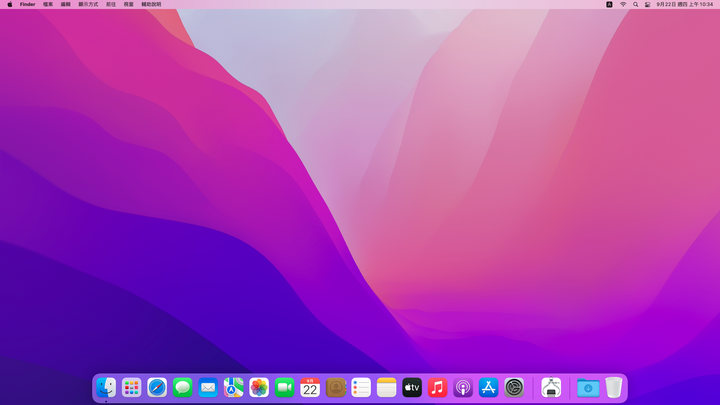Image resolution: width=720 pixels, height=405 pixels.
Task: Open the Finder menu
Action: pyautogui.click(x=28, y=4)
